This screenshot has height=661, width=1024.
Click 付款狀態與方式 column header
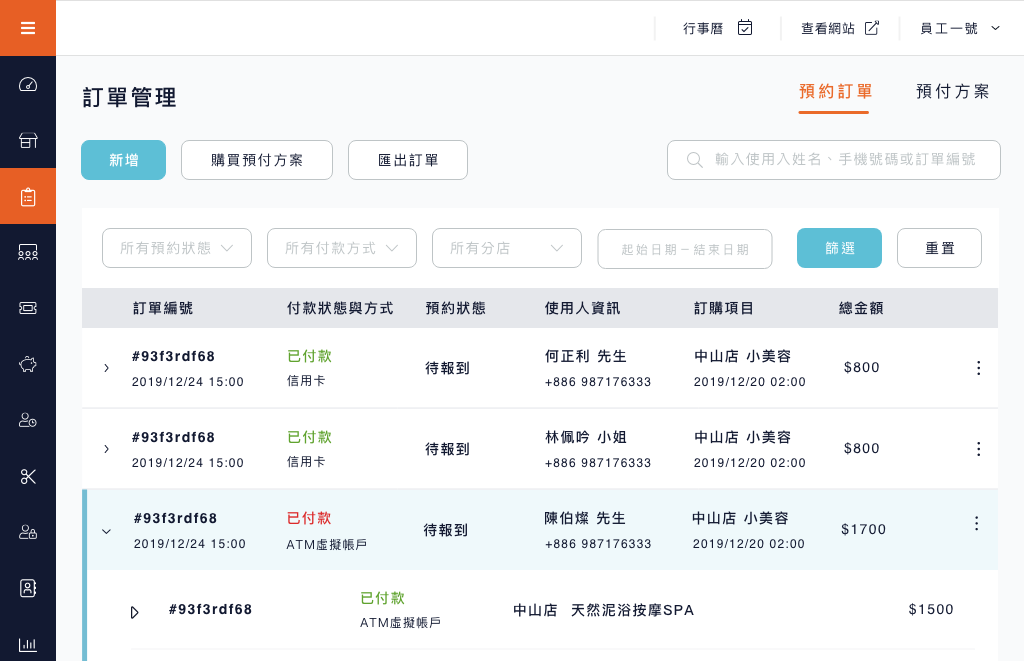340,308
